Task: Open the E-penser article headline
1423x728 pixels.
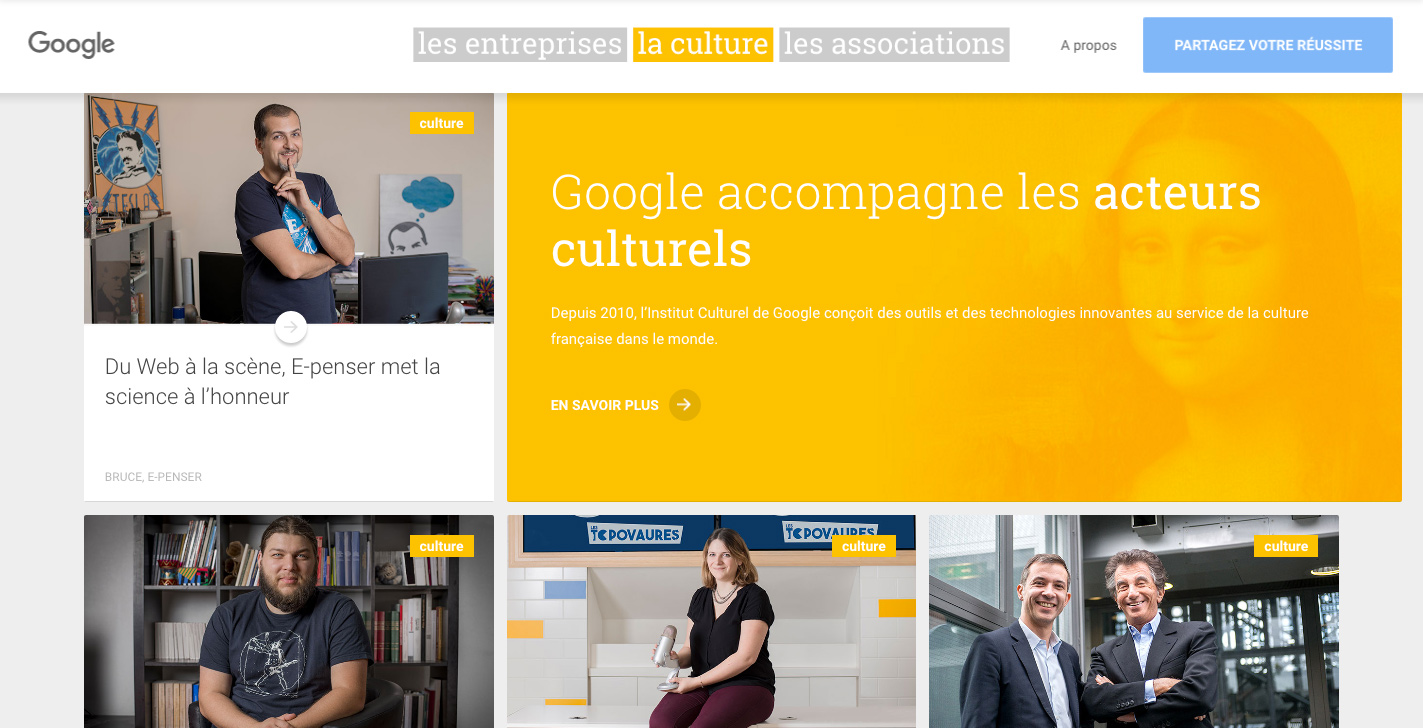Action: pyautogui.click(x=273, y=381)
